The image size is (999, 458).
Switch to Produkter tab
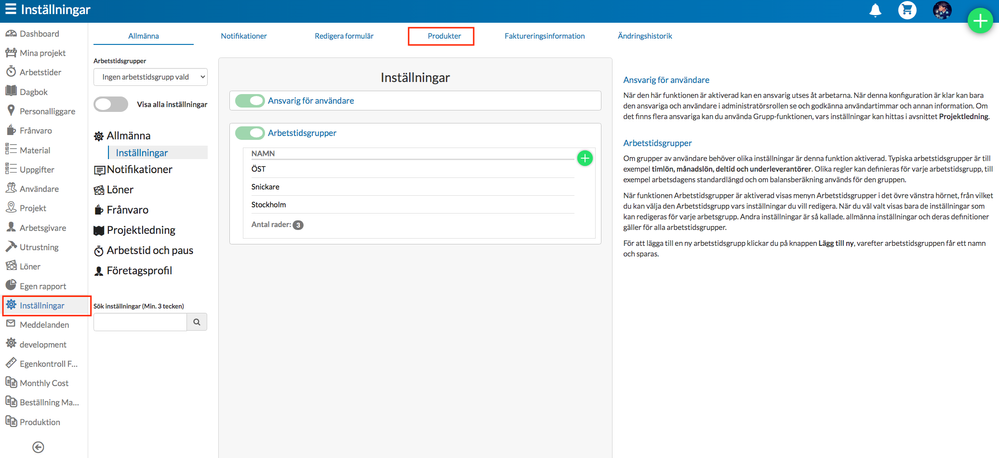(x=442, y=37)
